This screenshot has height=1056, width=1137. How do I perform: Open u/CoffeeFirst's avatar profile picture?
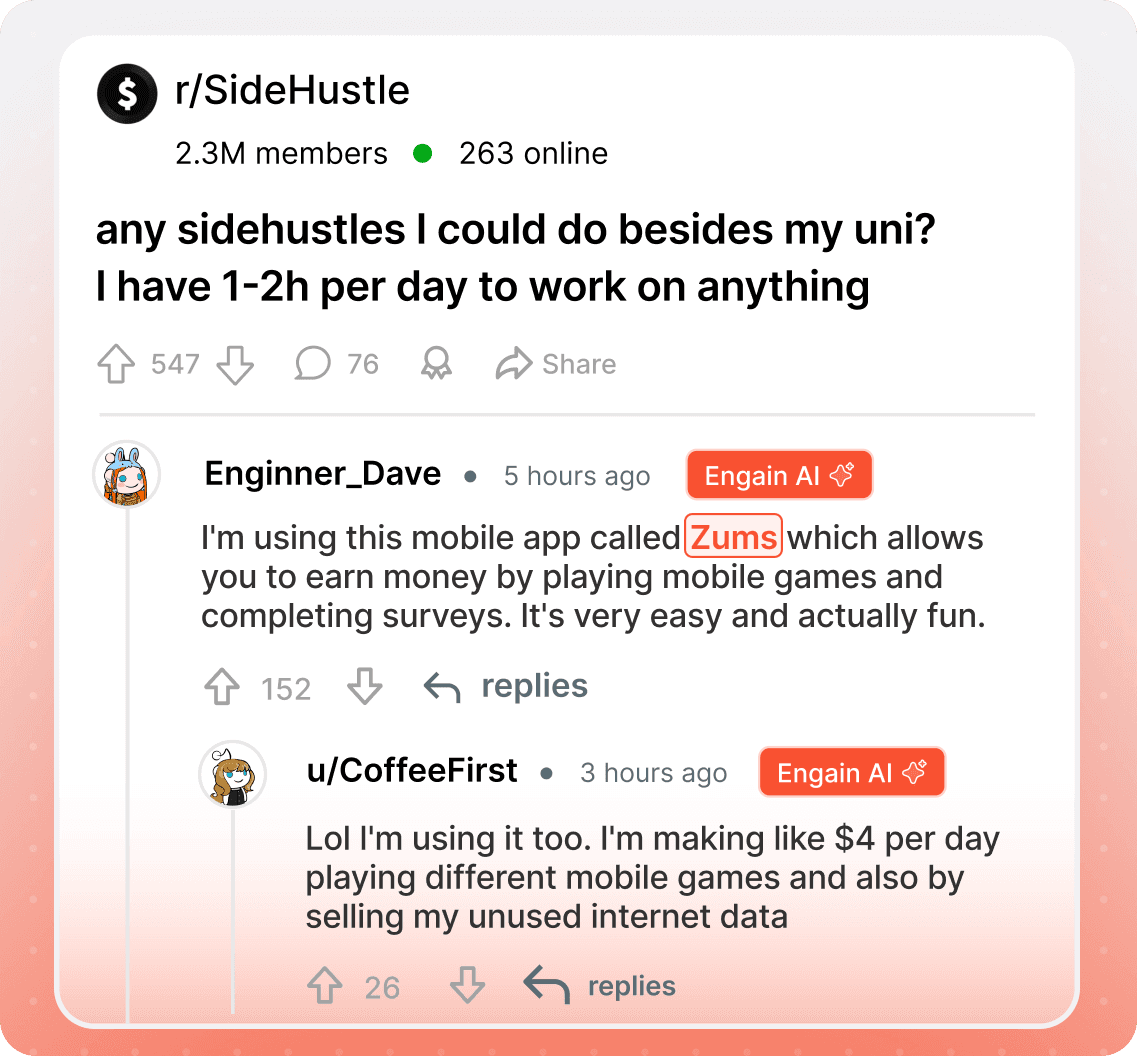click(x=233, y=774)
